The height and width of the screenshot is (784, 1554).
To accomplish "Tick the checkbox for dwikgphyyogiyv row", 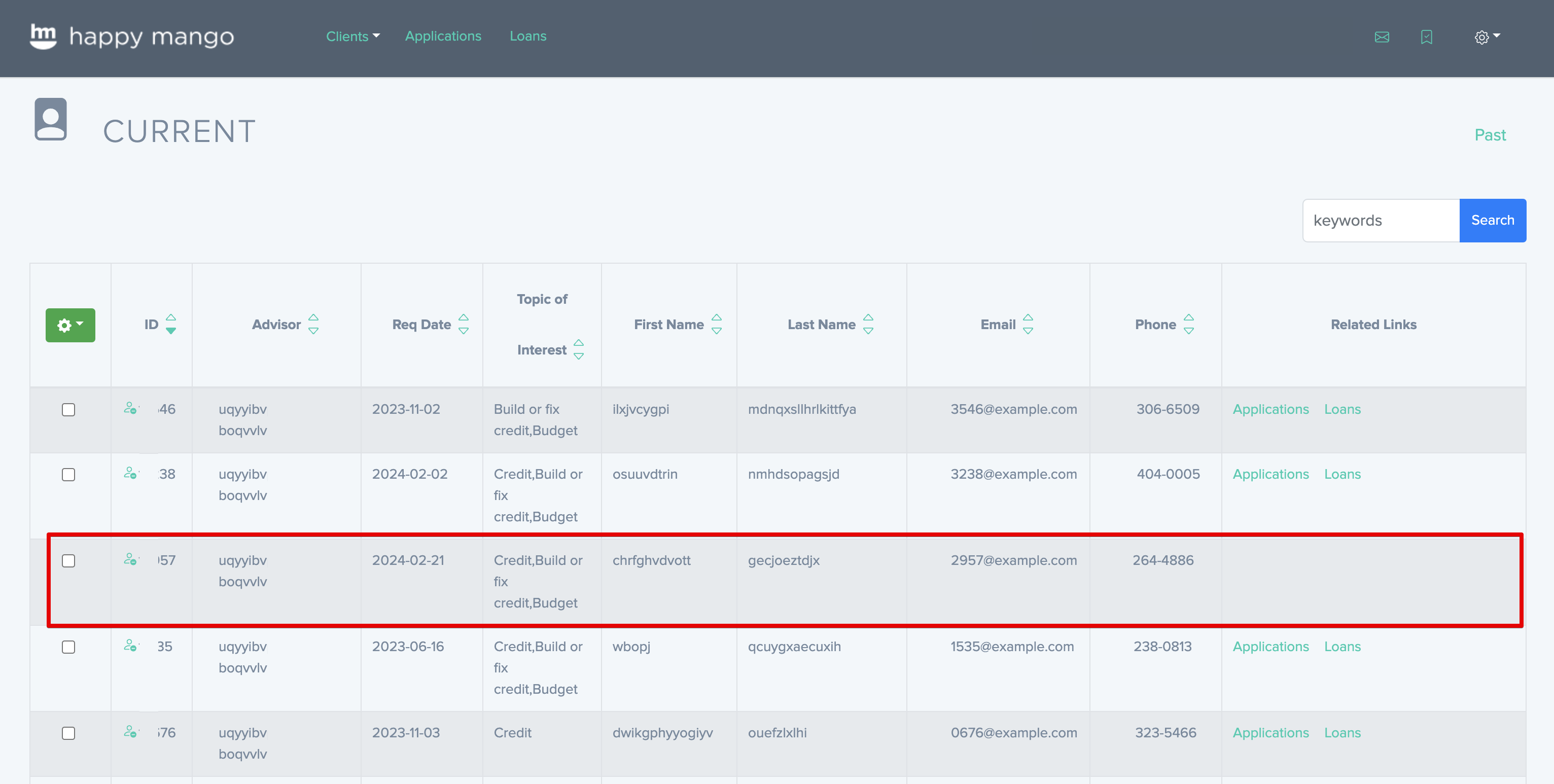I will coord(68,733).
